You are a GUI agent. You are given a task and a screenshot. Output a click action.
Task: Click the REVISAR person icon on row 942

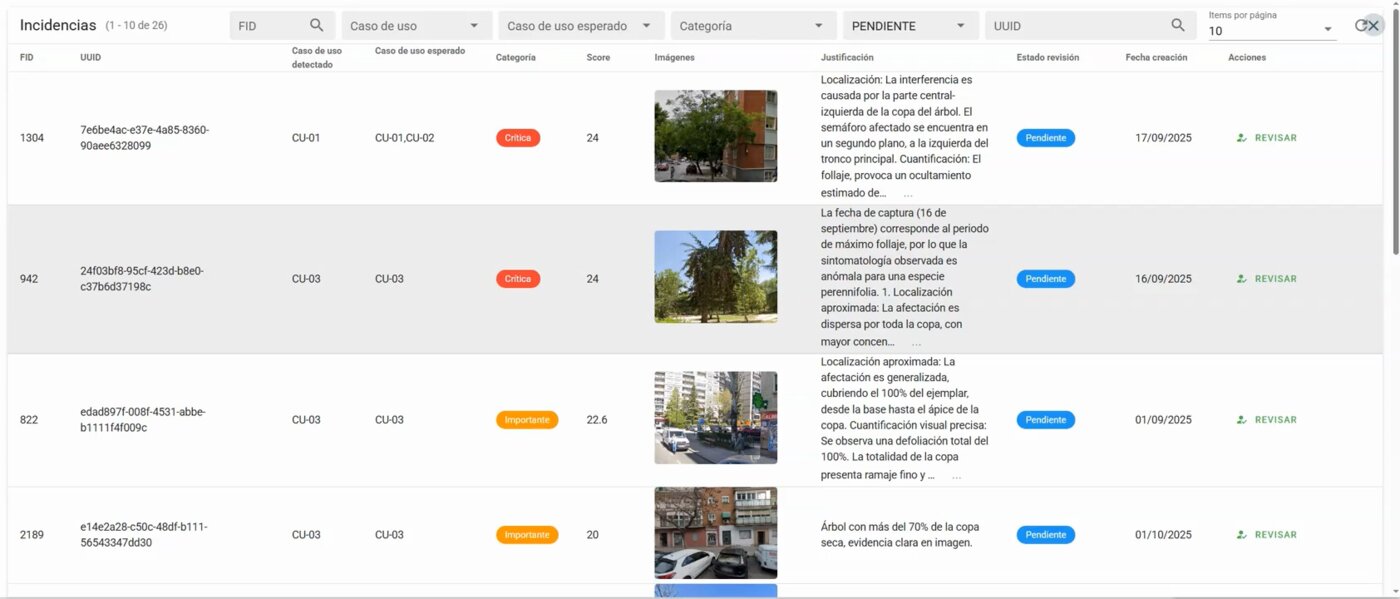pyautogui.click(x=1240, y=278)
